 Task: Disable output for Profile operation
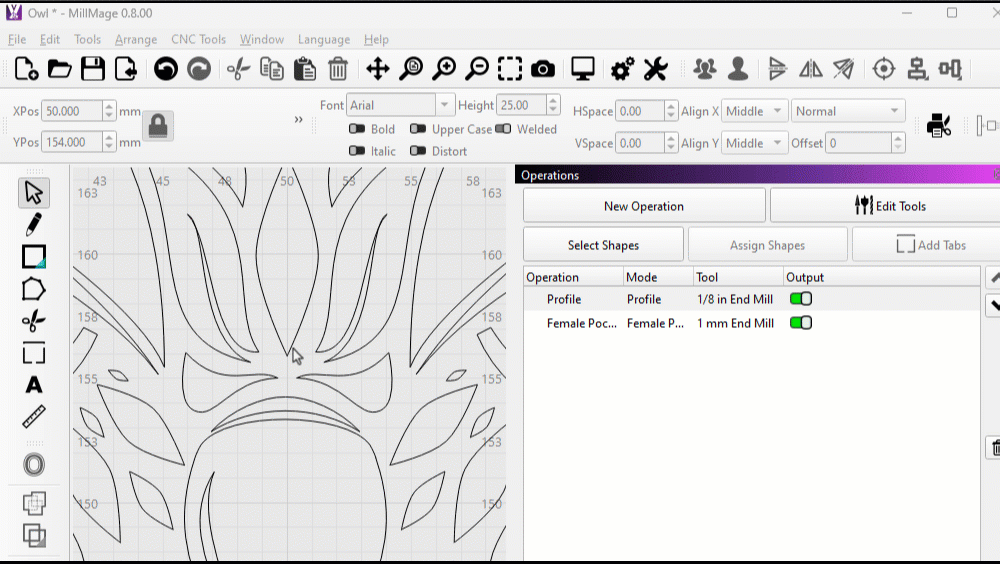click(x=800, y=299)
